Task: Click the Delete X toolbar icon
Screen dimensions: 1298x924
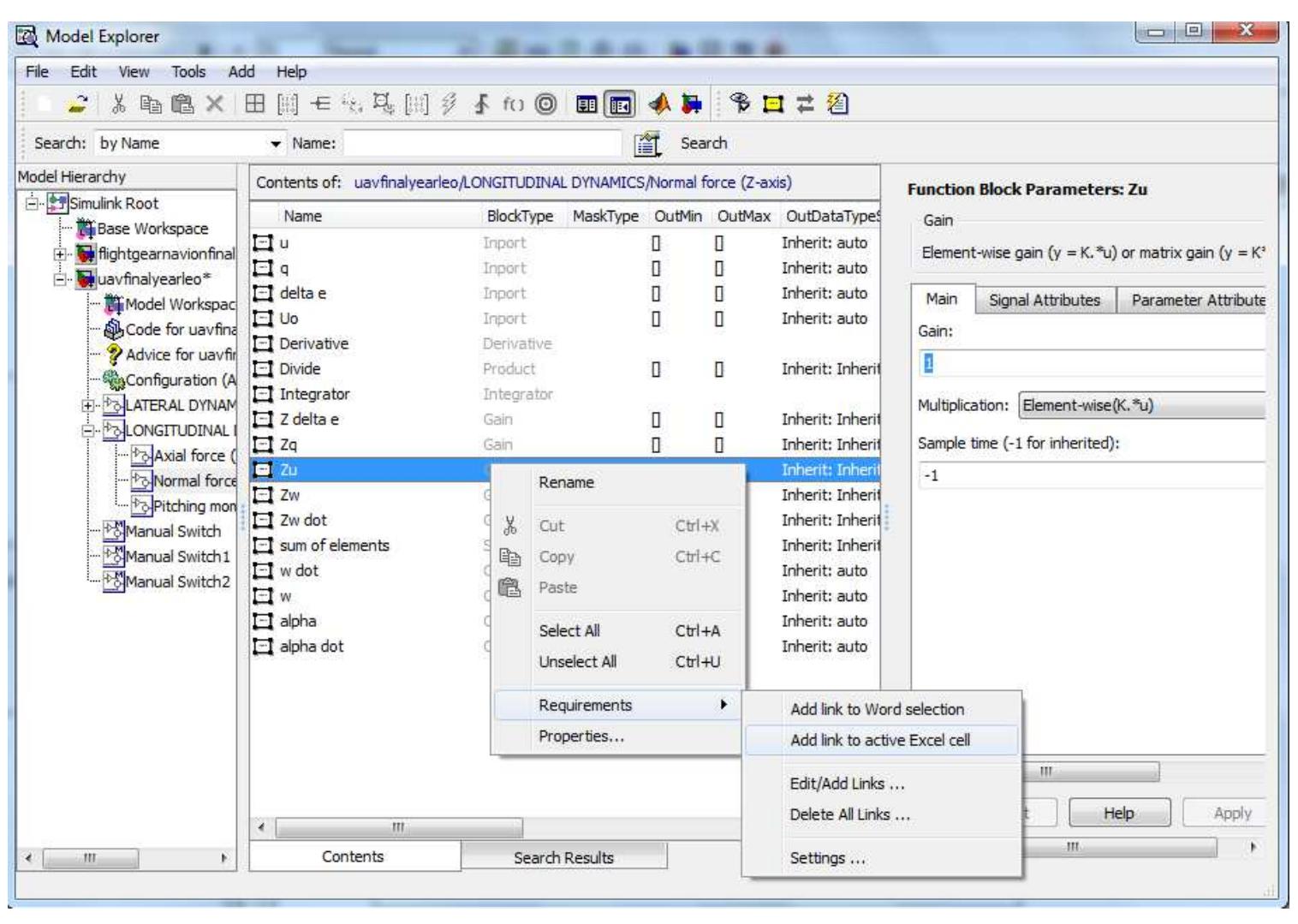Action: pyautogui.click(x=214, y=104)
